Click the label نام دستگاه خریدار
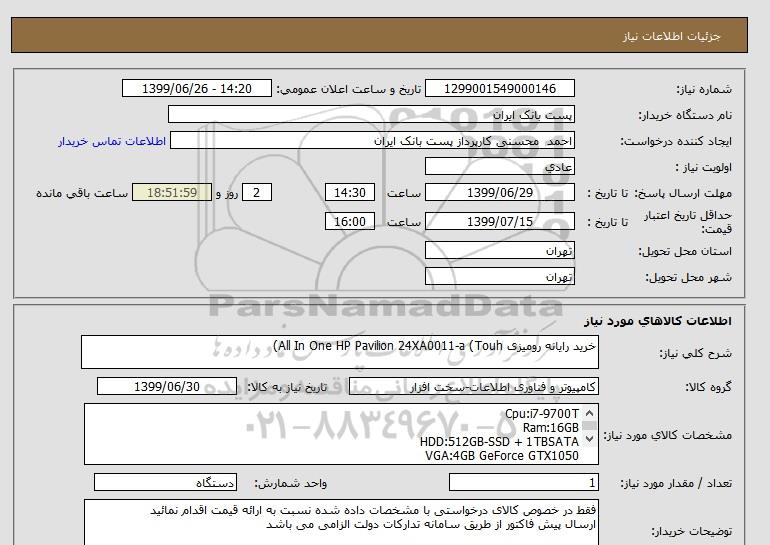This screenshot has width=770, height=545. (x=685, y=115)
